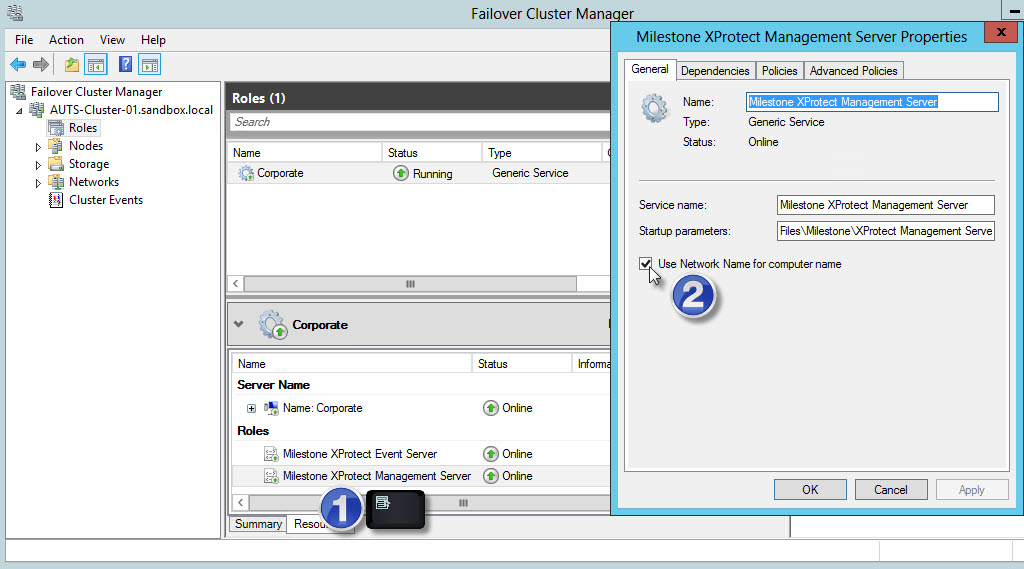1024x569 pixels.
Task: Click the Roles tree node icon
Action: coord(57,128)
